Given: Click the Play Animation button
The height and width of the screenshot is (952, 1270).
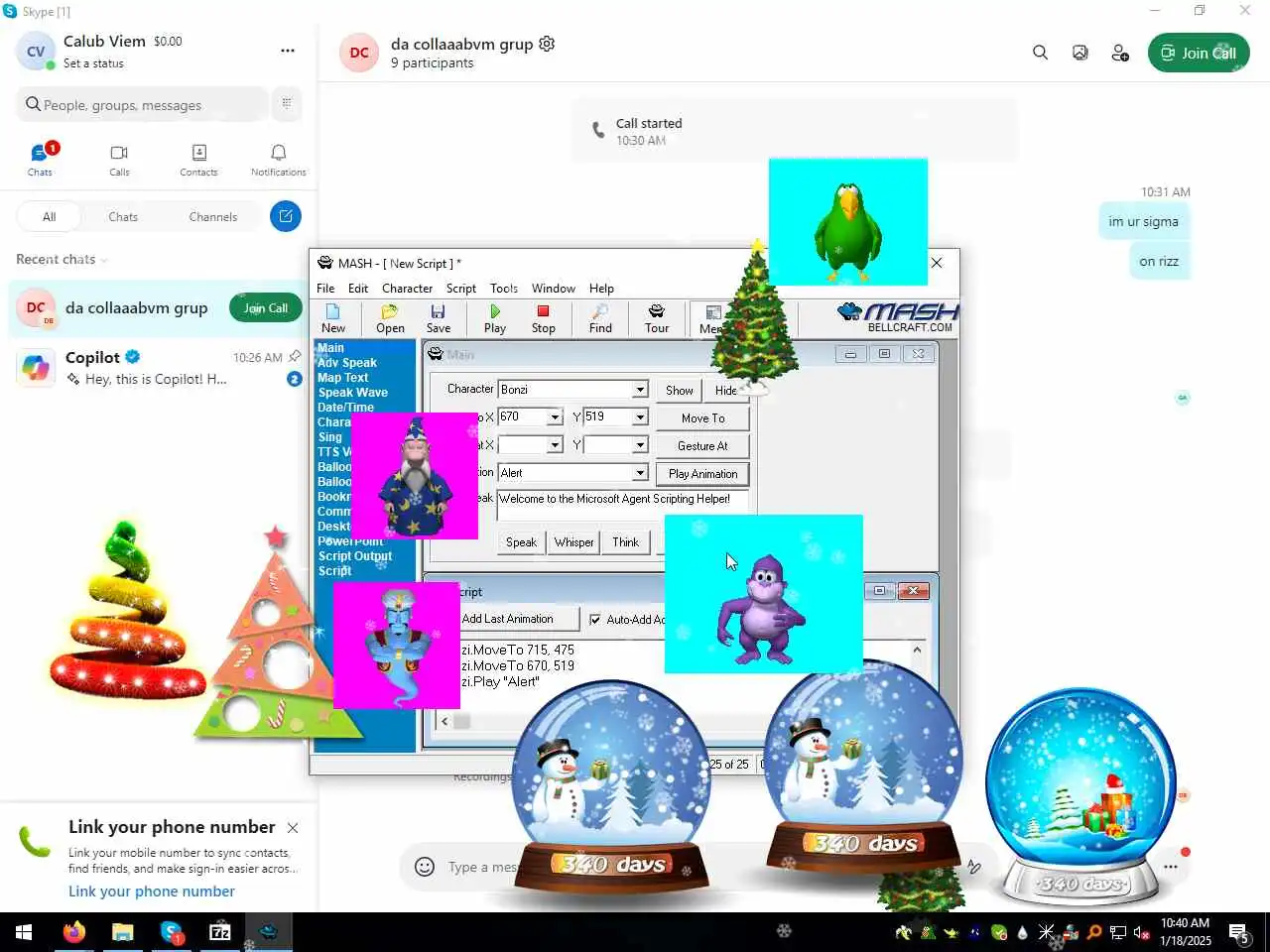Looking at the screenshot, I should pyautogui.click(x=702, y=474).
